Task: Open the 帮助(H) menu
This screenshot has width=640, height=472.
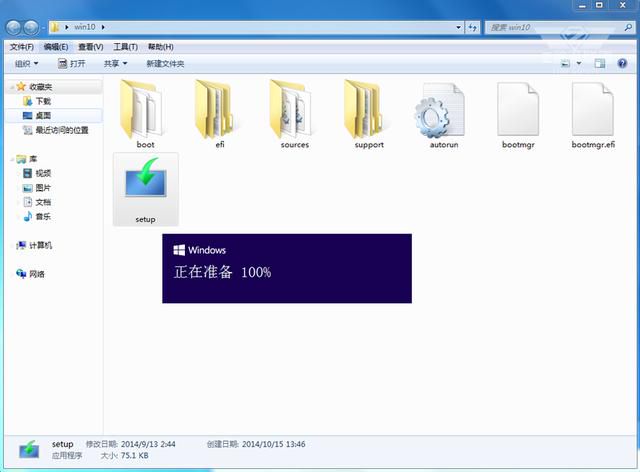Action: [x=160, y=47]
